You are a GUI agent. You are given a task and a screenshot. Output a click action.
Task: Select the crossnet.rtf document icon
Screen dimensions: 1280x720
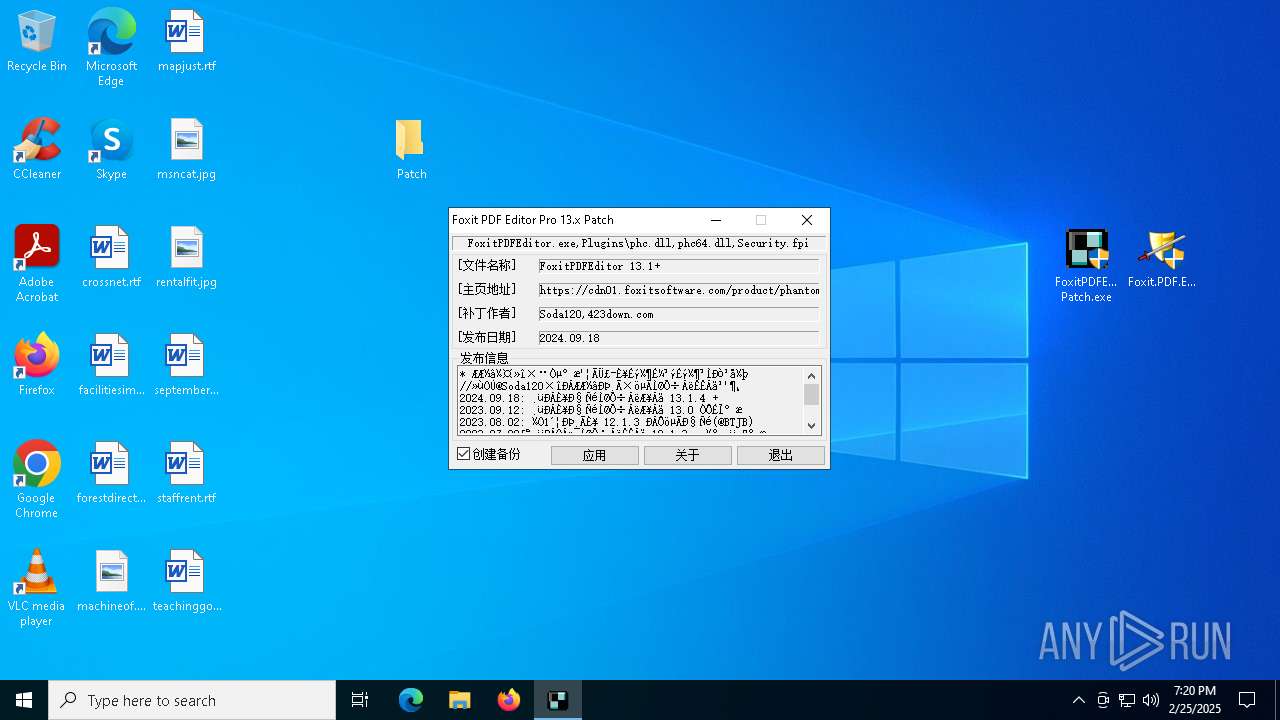(111, 258)
